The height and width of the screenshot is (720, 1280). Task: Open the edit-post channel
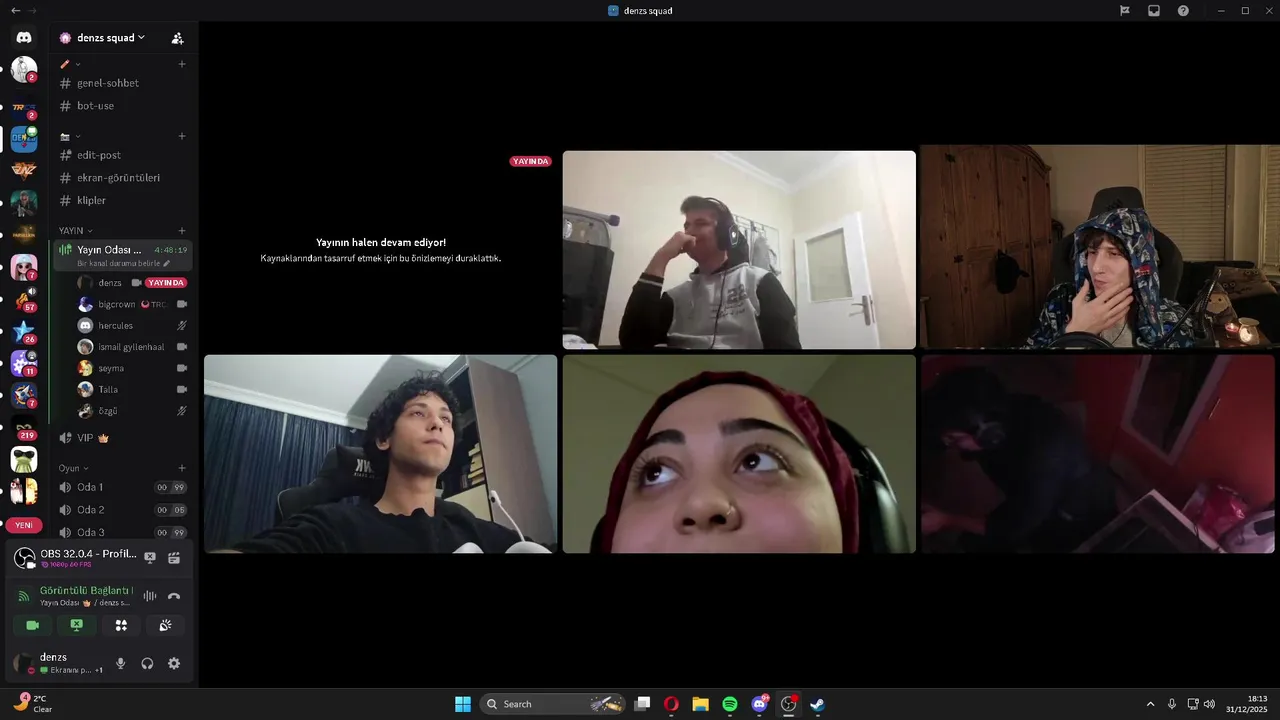tap(122, 155)
